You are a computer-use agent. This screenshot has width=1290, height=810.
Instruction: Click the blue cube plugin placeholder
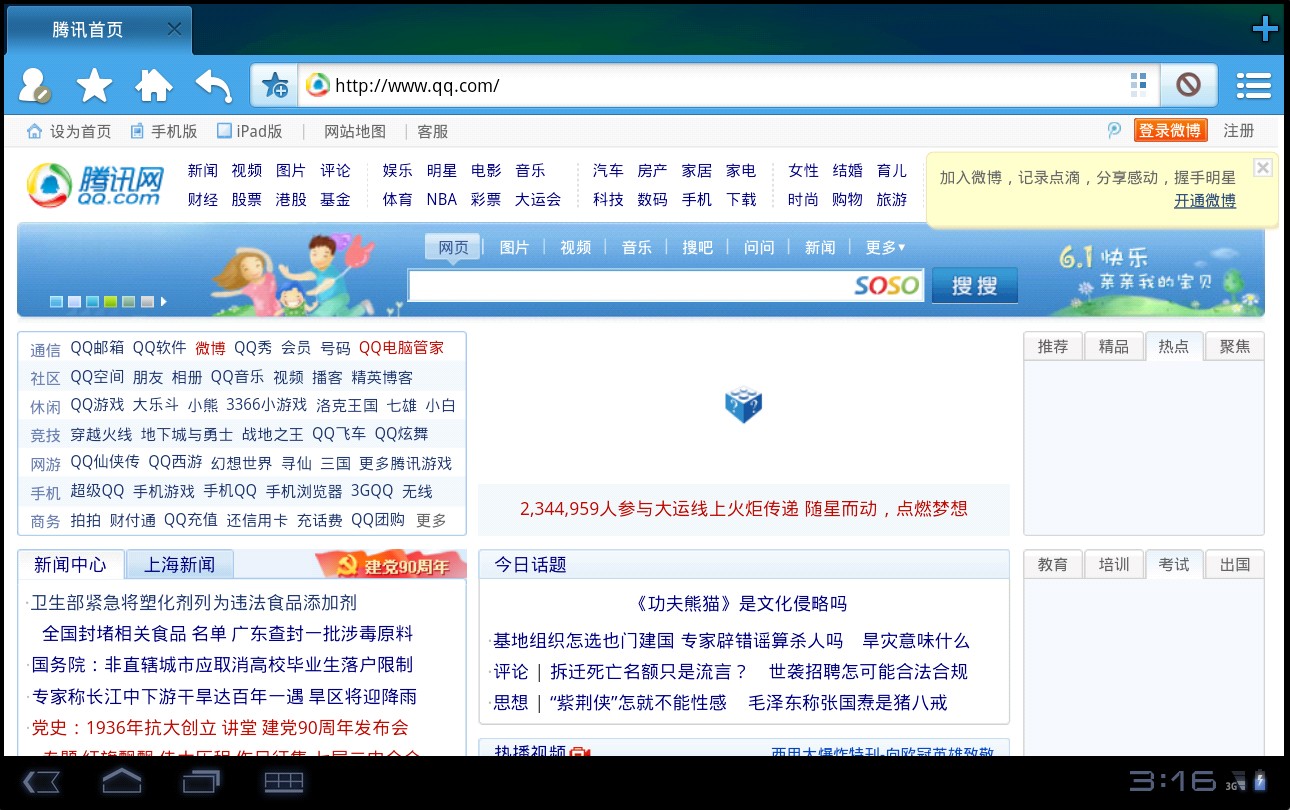pyautogui.click(x=743, y=404)
